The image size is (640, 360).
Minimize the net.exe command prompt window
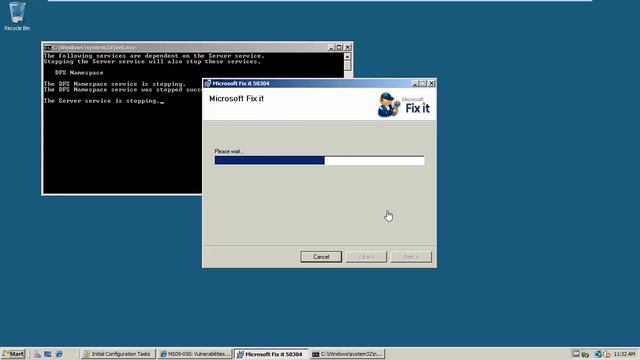coord(331,47)
